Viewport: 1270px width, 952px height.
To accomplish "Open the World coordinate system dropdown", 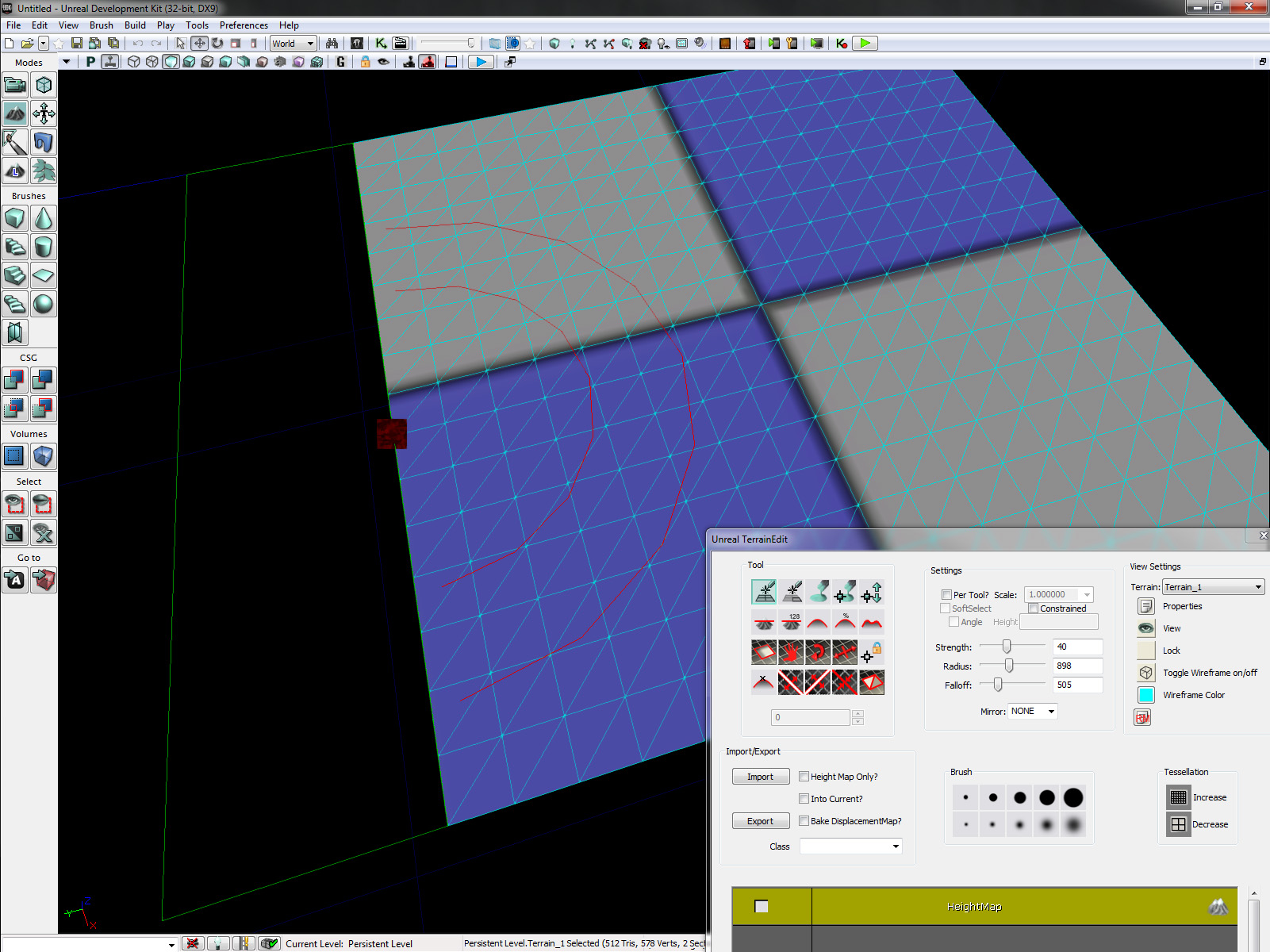I will click(294, 44).
